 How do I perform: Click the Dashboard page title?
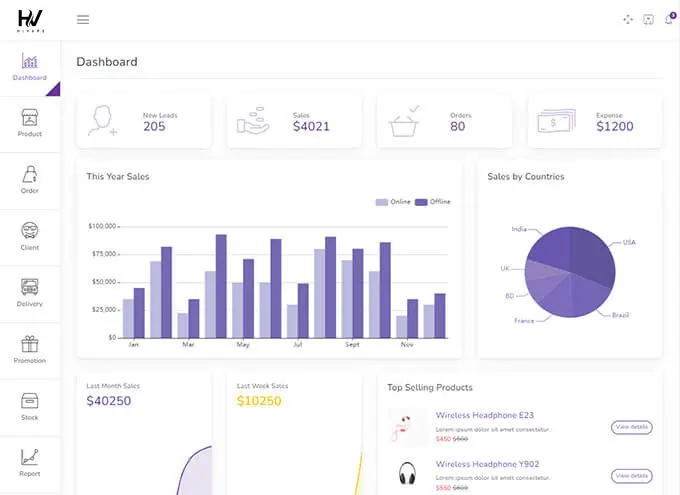tap(107, 62)
